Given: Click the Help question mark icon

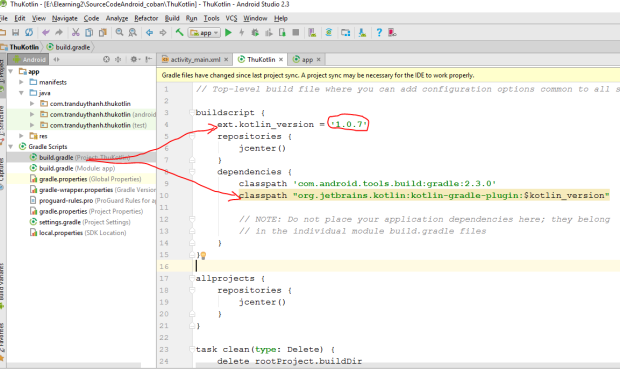Looking at the screenshot, I should [379, 33].
